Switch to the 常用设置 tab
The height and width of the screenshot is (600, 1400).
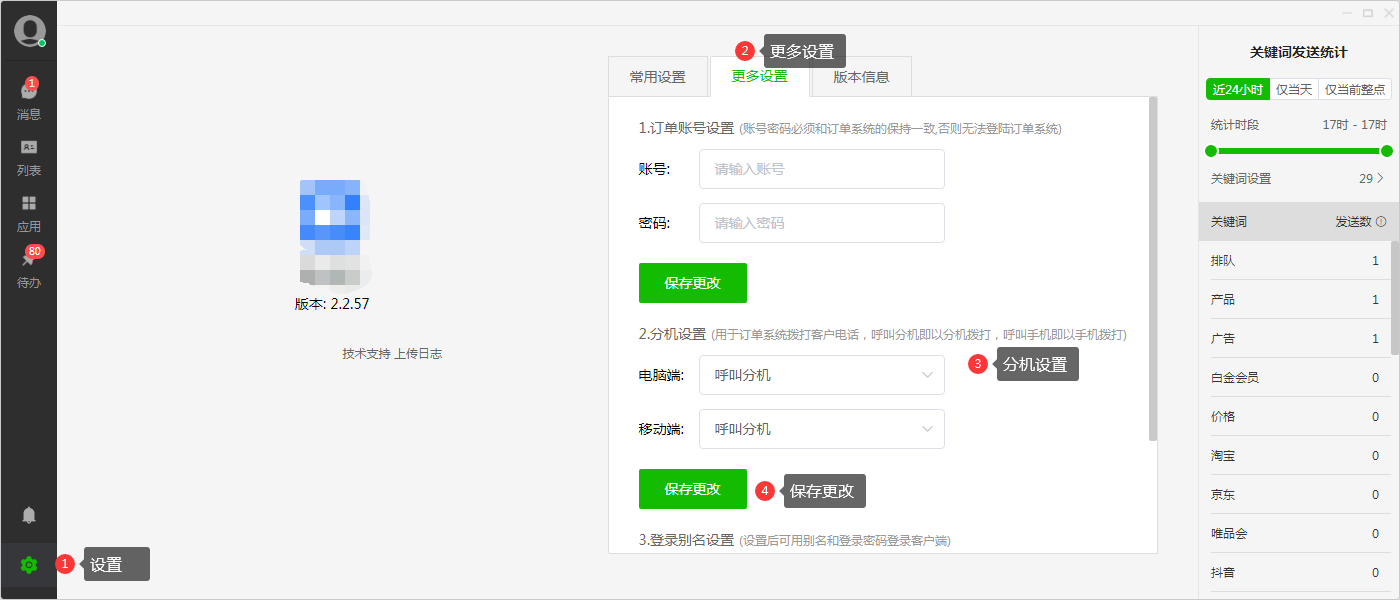(x=658, y=77)
